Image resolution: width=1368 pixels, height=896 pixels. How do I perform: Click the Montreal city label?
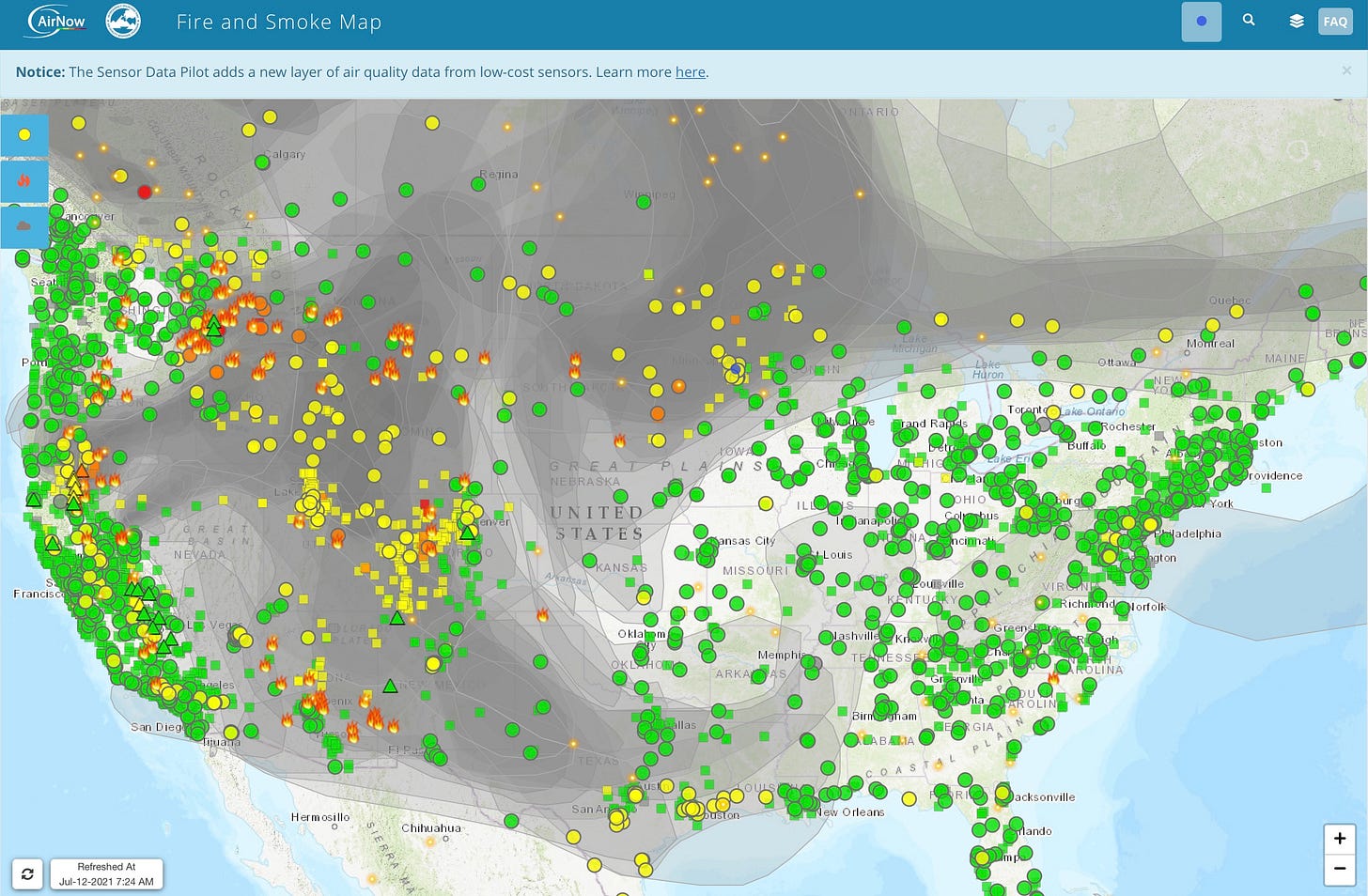click(1210, 344)
